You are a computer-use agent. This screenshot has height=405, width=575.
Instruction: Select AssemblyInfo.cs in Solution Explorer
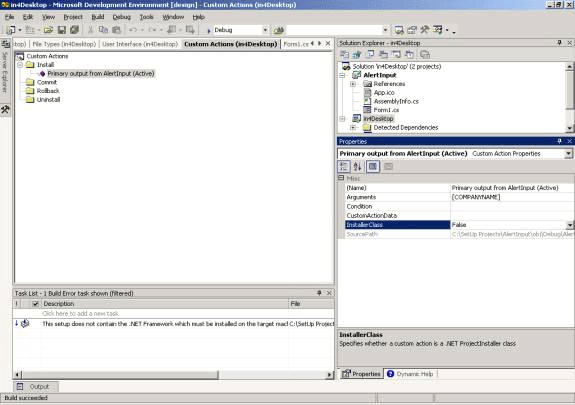[x=396, y=101]
